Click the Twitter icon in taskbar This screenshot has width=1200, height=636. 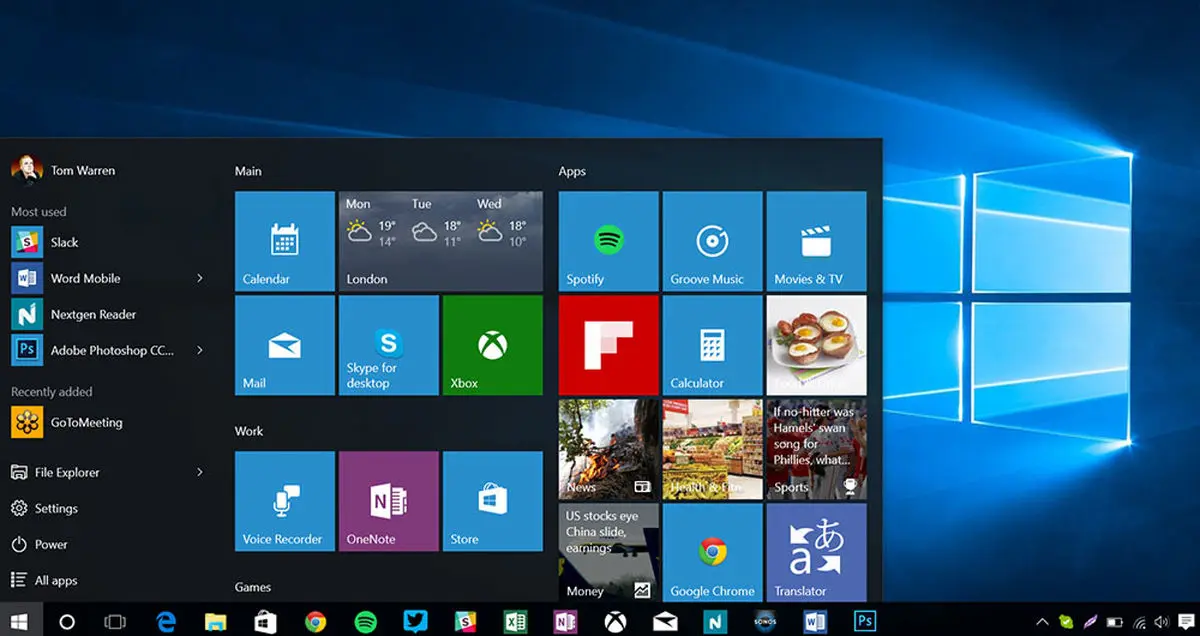click(415, 622)
